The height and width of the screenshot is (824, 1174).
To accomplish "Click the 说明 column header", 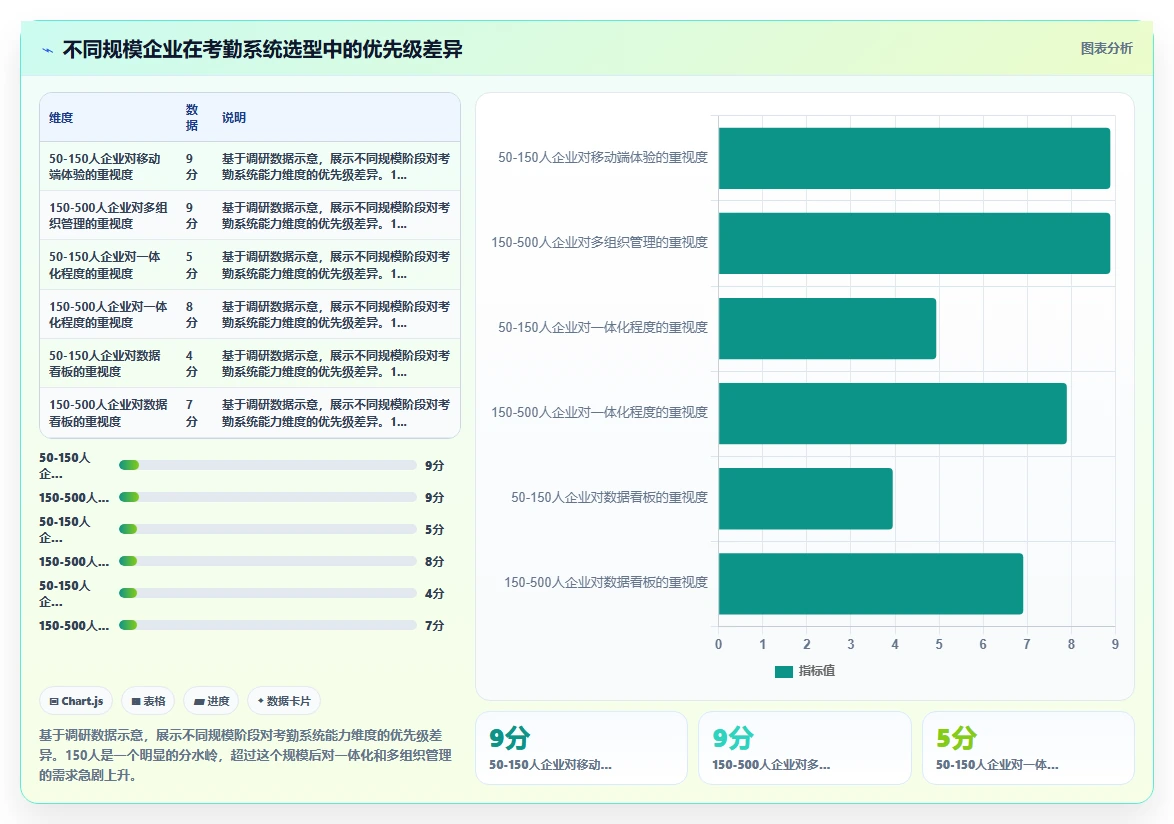I will 234,118.
